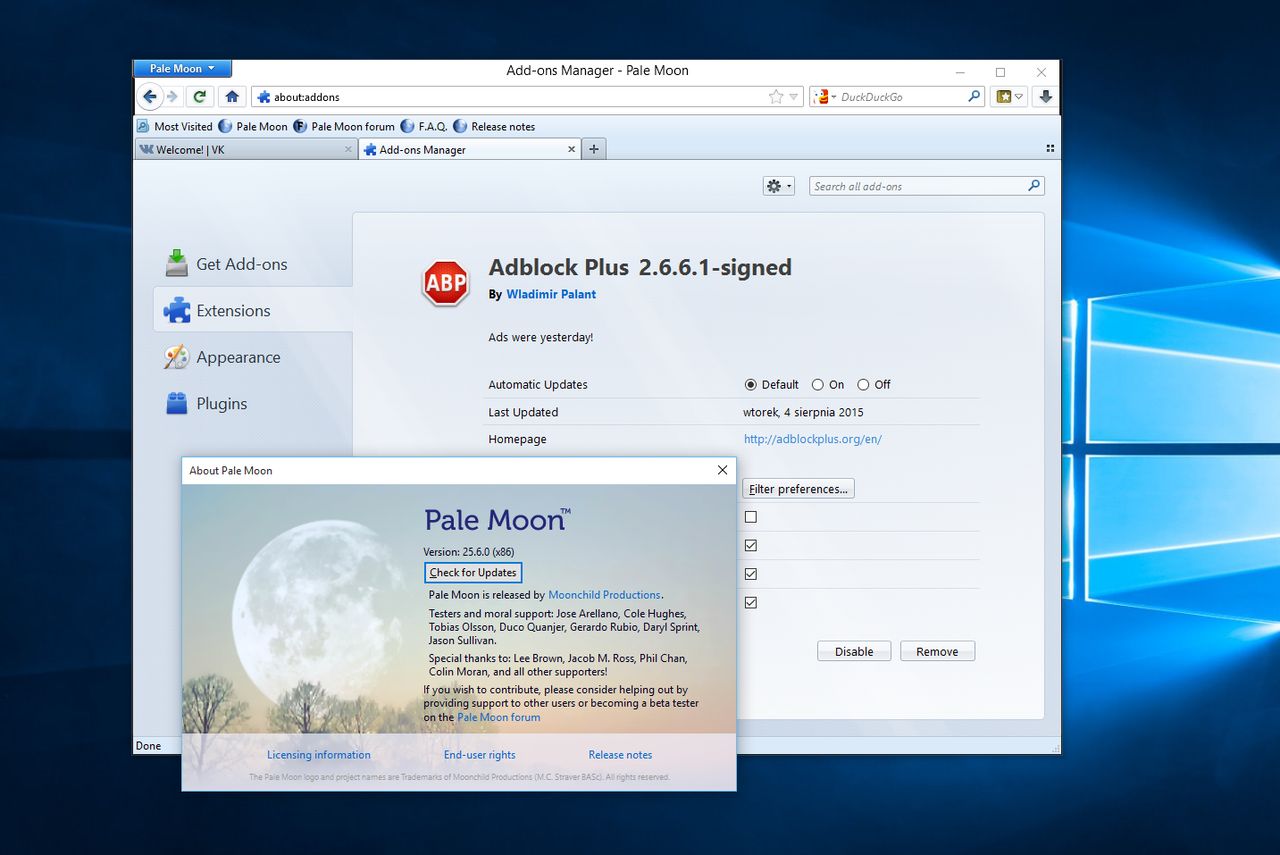Open the Get Add-ons category
The width and height of the screenshot is (1280, 855).
[253, 264]
